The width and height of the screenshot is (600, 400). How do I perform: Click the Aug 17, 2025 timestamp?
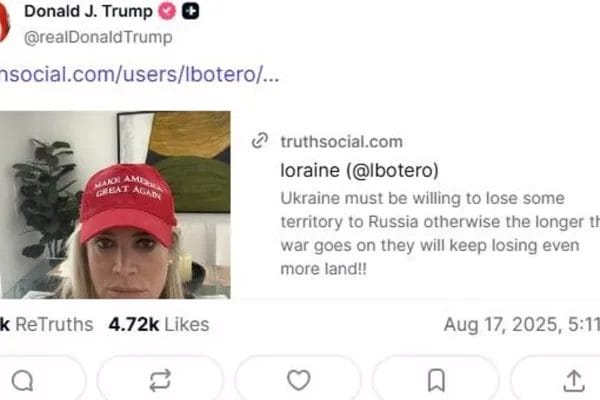click(522, 325)
